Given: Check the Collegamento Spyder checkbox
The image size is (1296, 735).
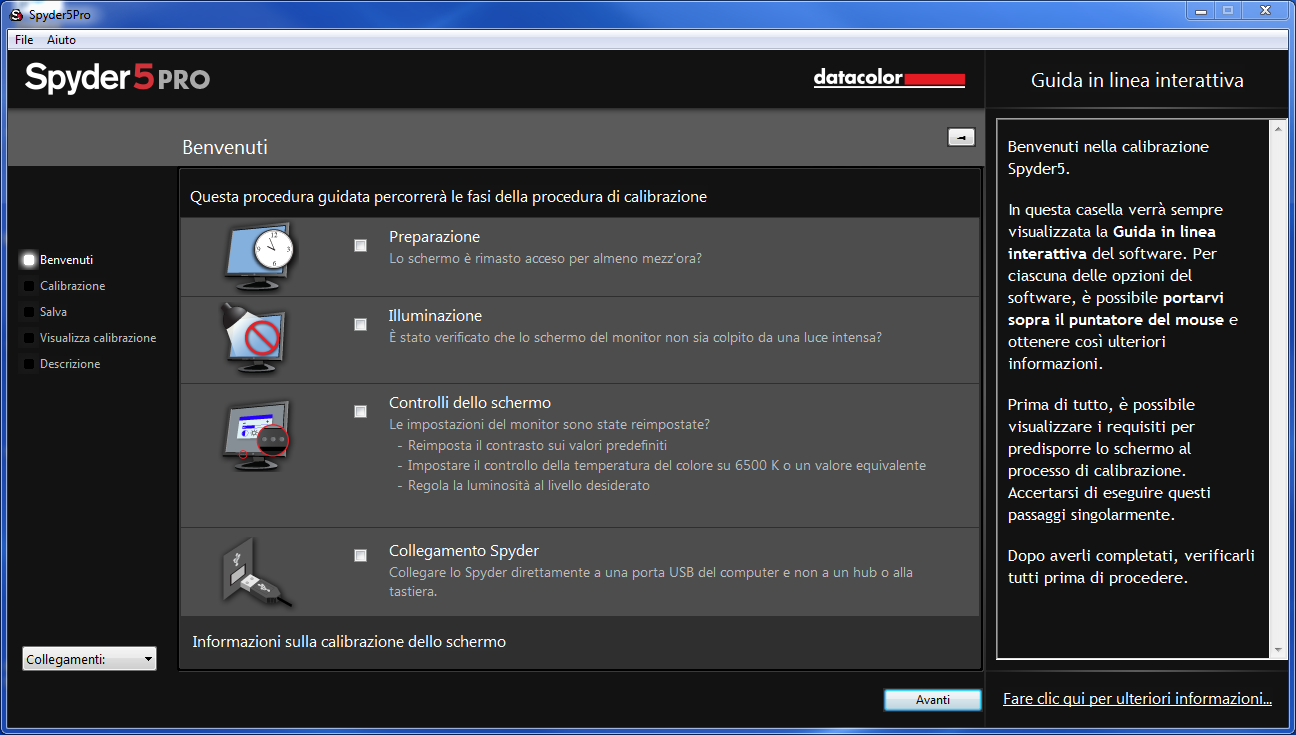Looking at the screenshot, I should [x=360, y=556].
